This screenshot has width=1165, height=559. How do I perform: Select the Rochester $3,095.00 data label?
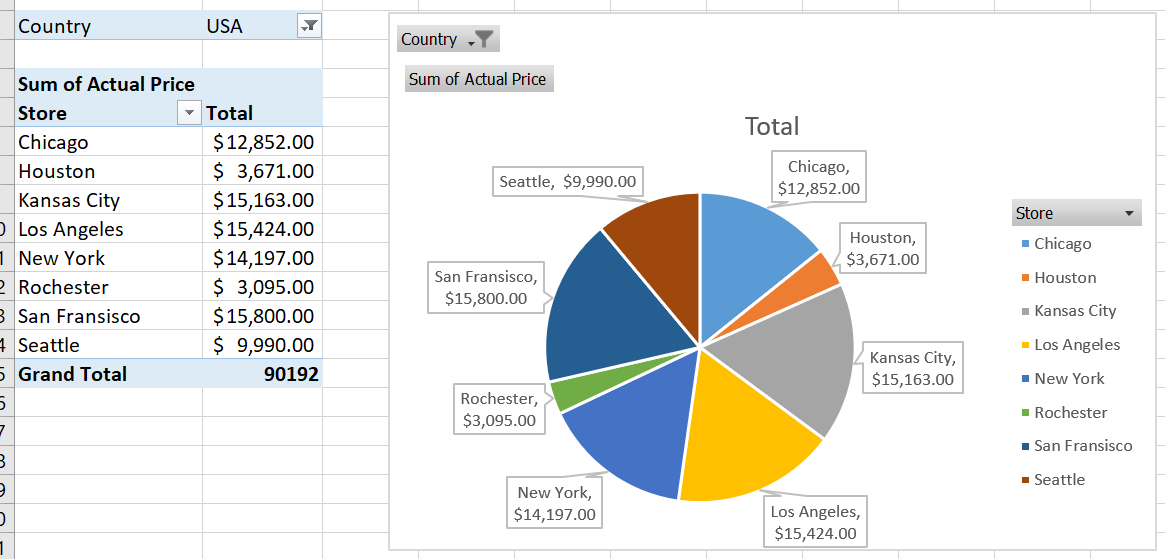click(499, 410)
